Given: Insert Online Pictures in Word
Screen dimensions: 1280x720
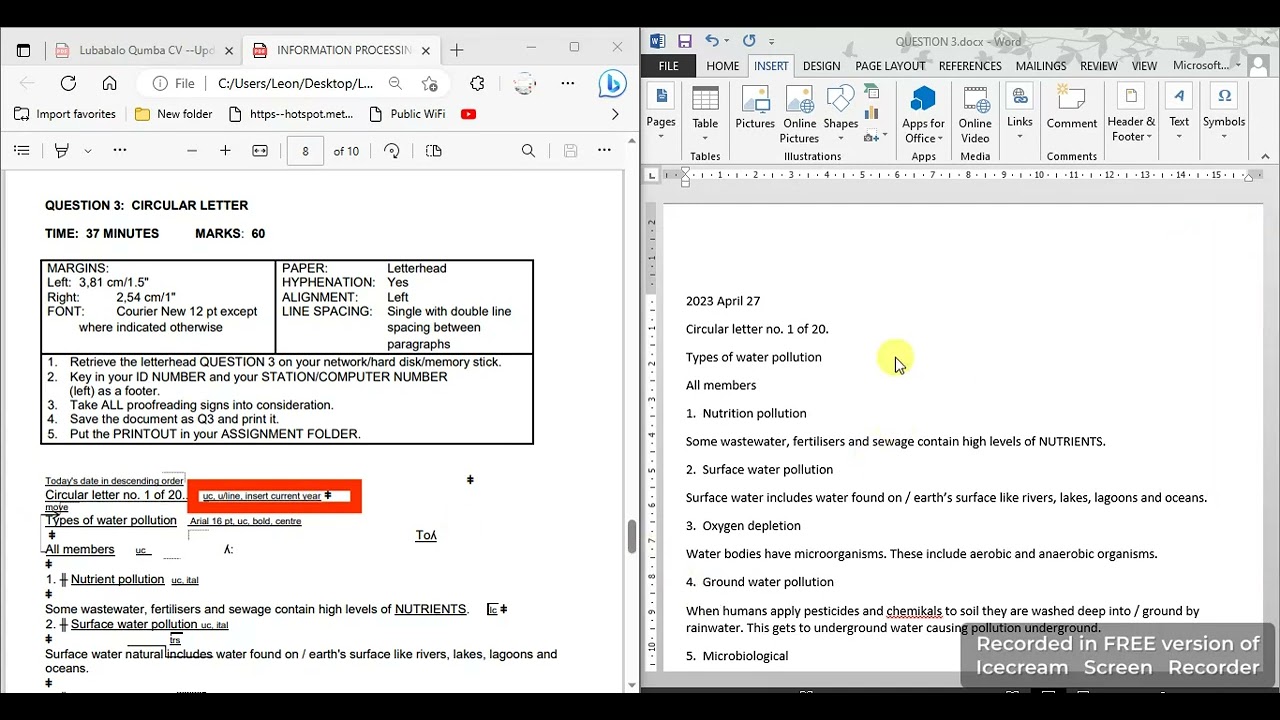Looking at the screenshot, I should coord(799,115).
